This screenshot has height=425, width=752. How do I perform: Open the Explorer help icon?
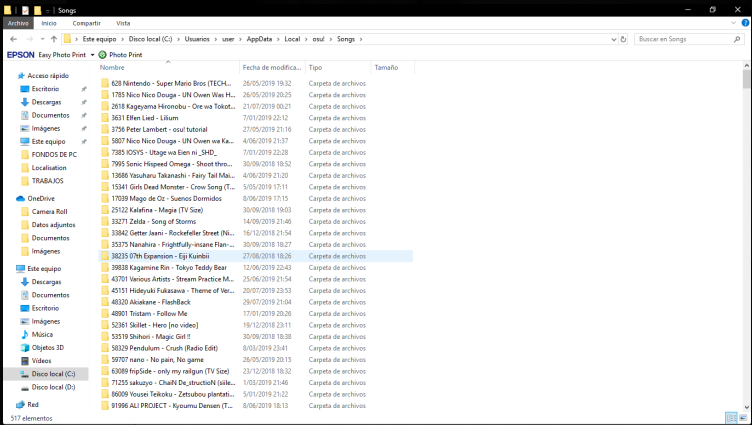tap(746, 23)
